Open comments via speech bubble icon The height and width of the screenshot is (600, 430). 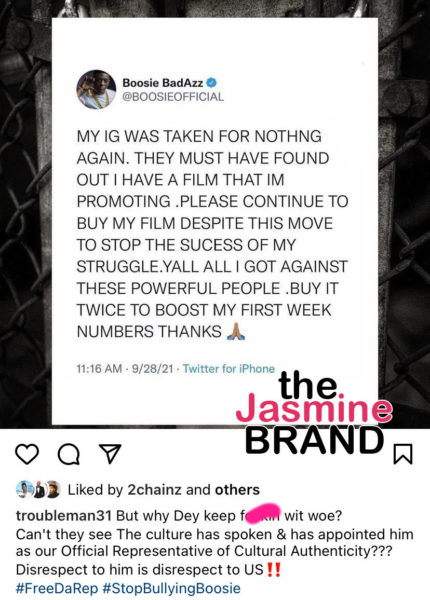pyautogui.click(x=69, y=454)
